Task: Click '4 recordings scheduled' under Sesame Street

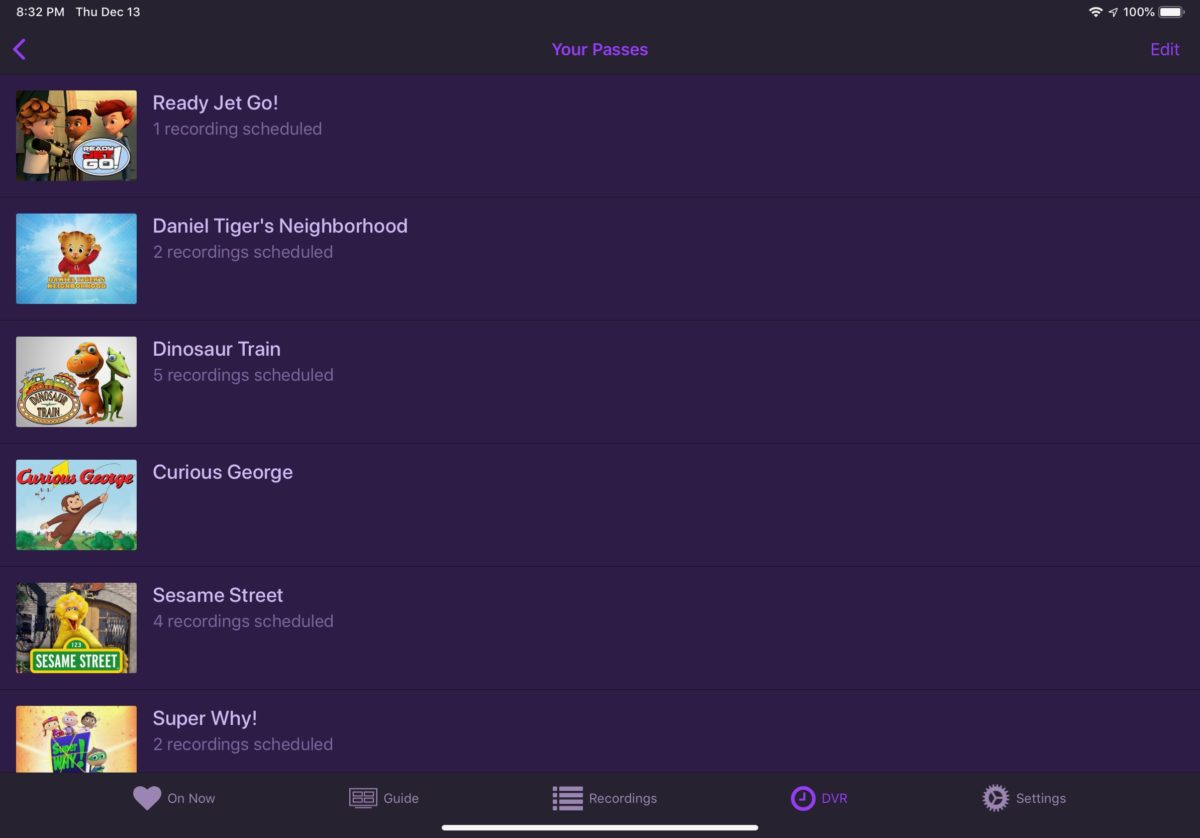Action: click(243, 621)
